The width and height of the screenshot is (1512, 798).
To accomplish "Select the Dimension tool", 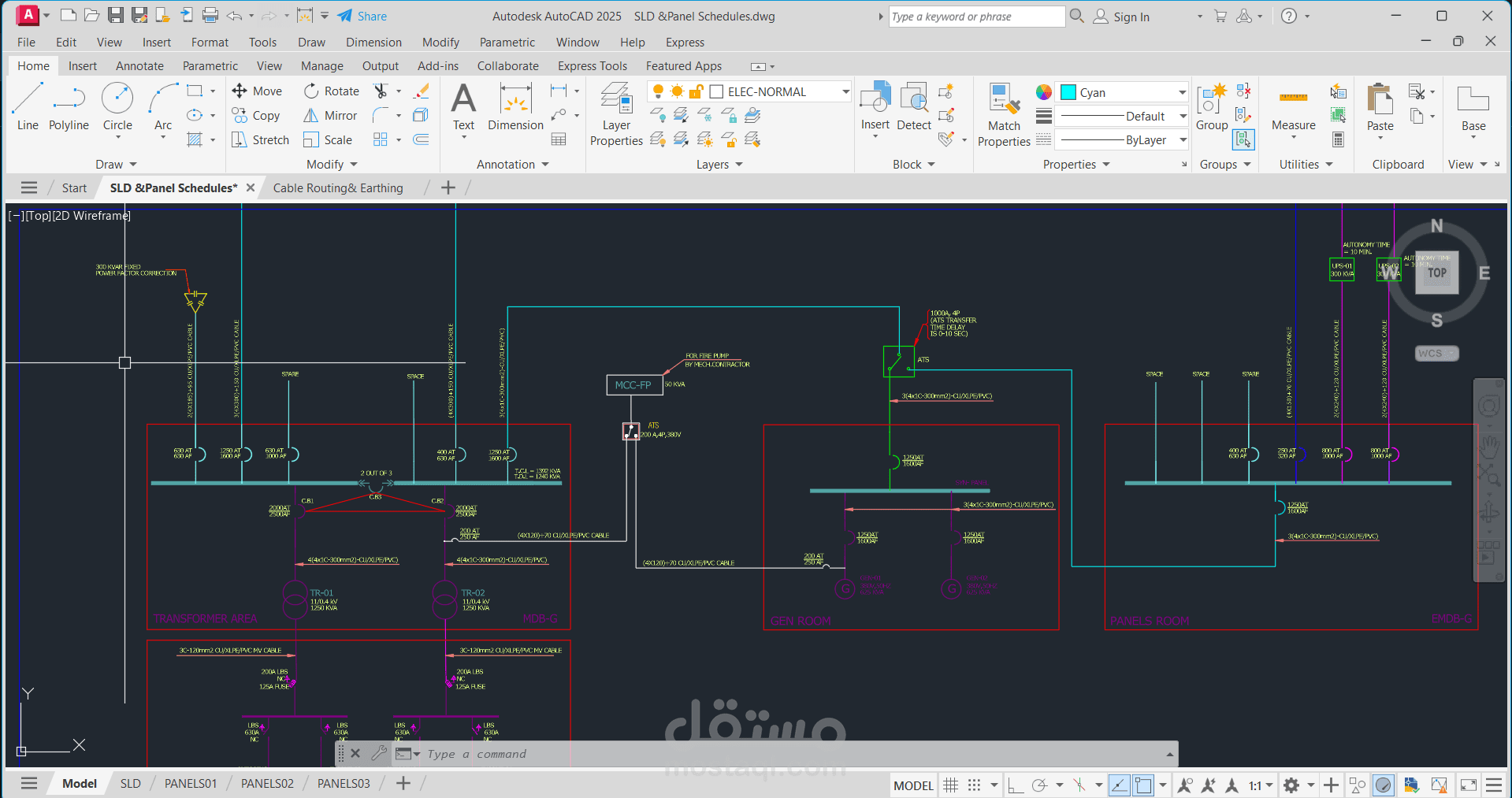I will 515,106.
